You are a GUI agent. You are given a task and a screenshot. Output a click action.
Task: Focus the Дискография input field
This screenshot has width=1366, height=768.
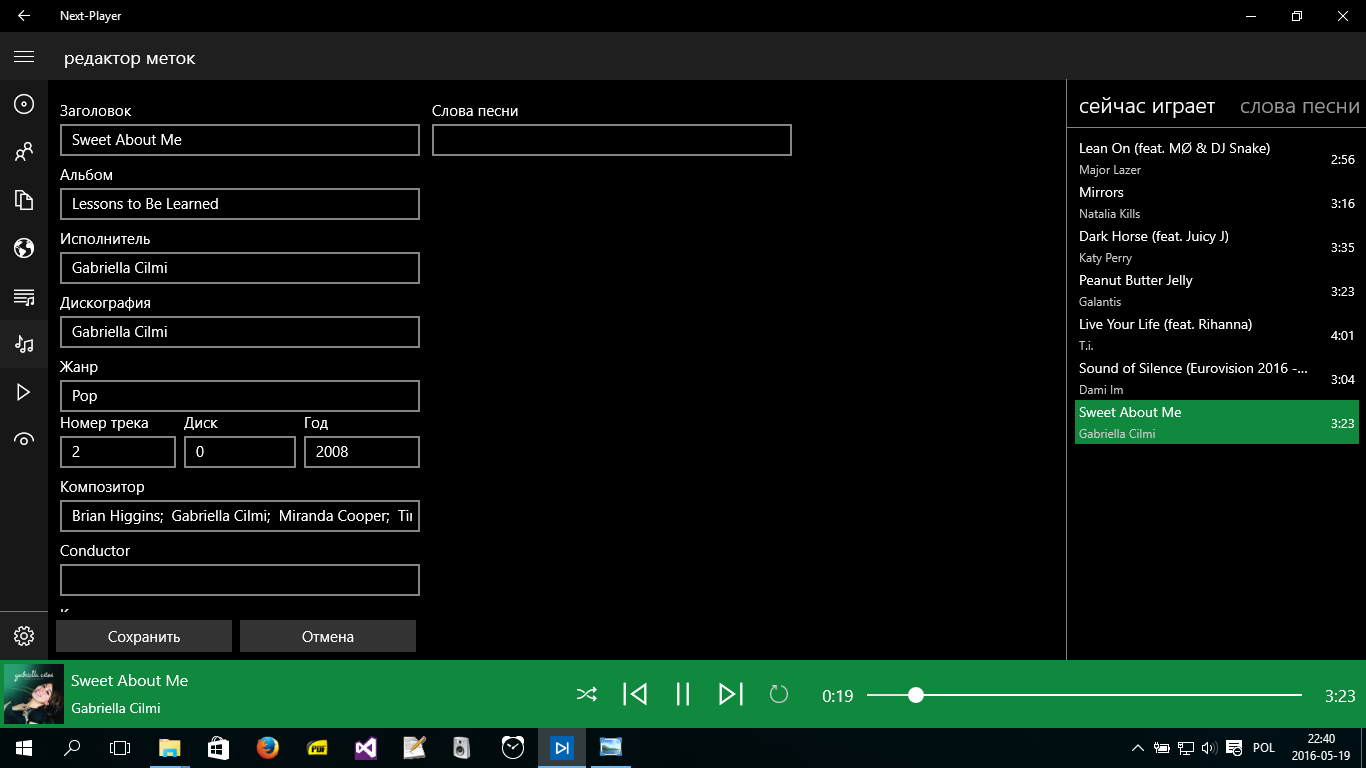tap(240, 332)
